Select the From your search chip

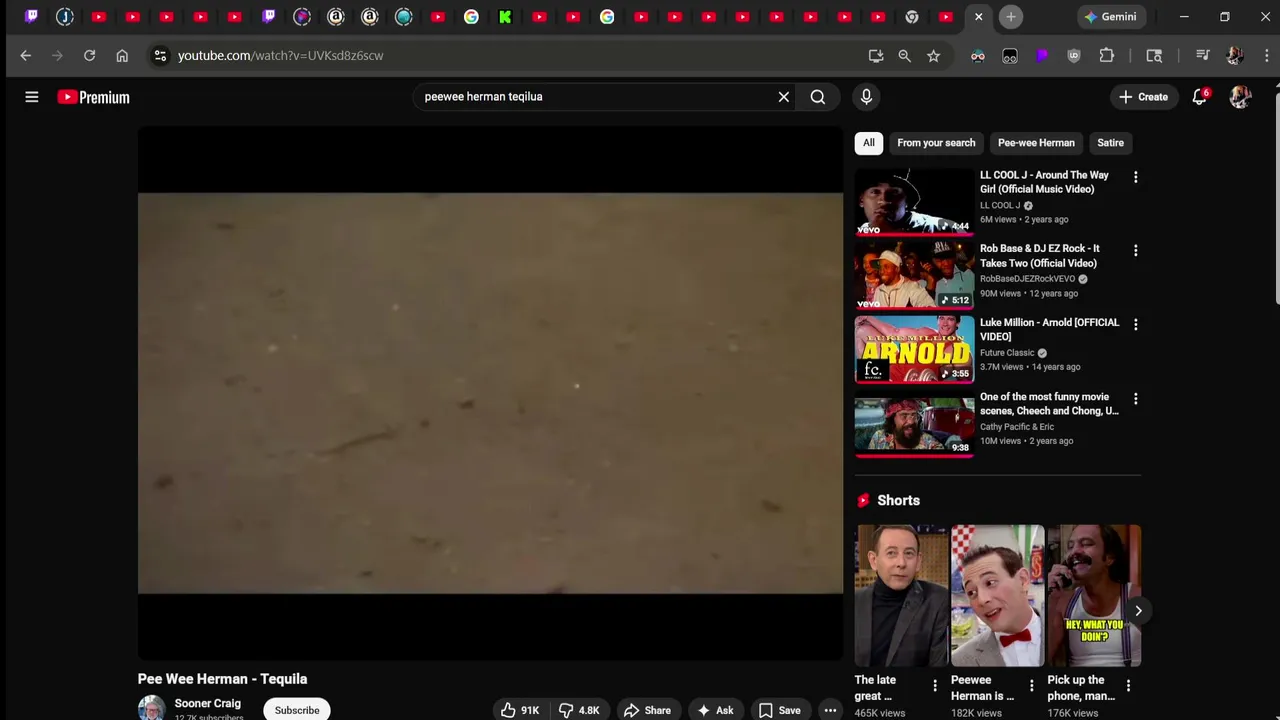pos(936,143)
